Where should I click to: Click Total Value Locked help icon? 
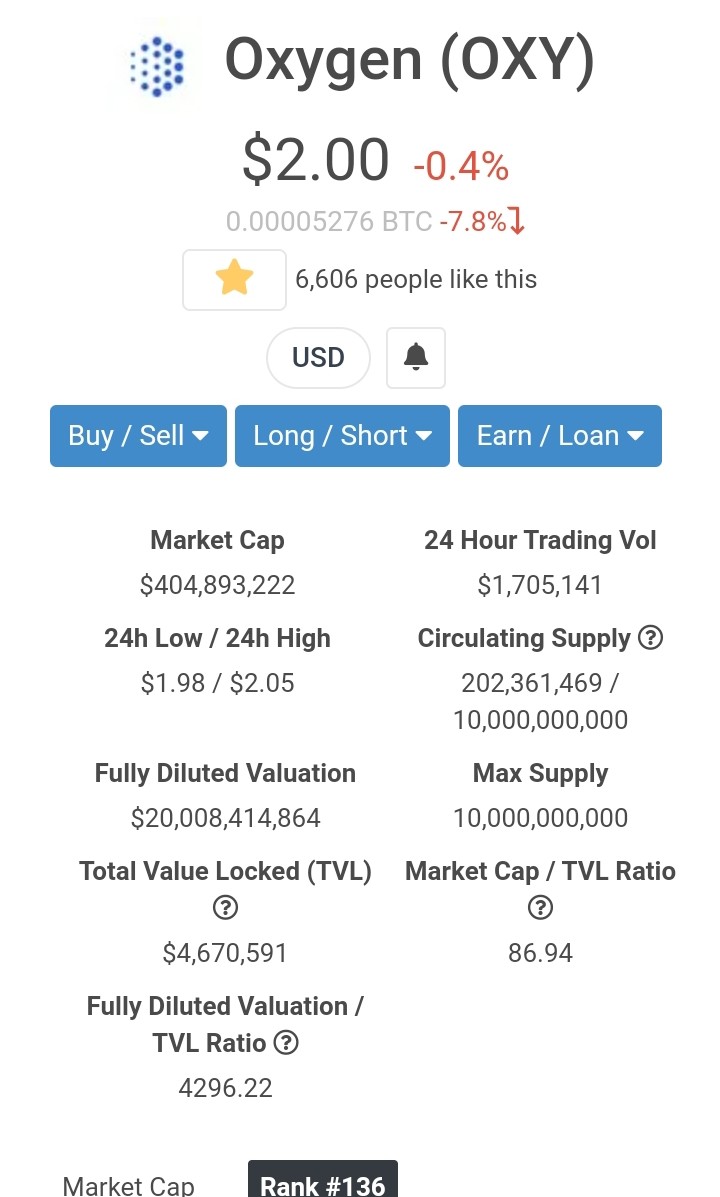coord(225,908)
